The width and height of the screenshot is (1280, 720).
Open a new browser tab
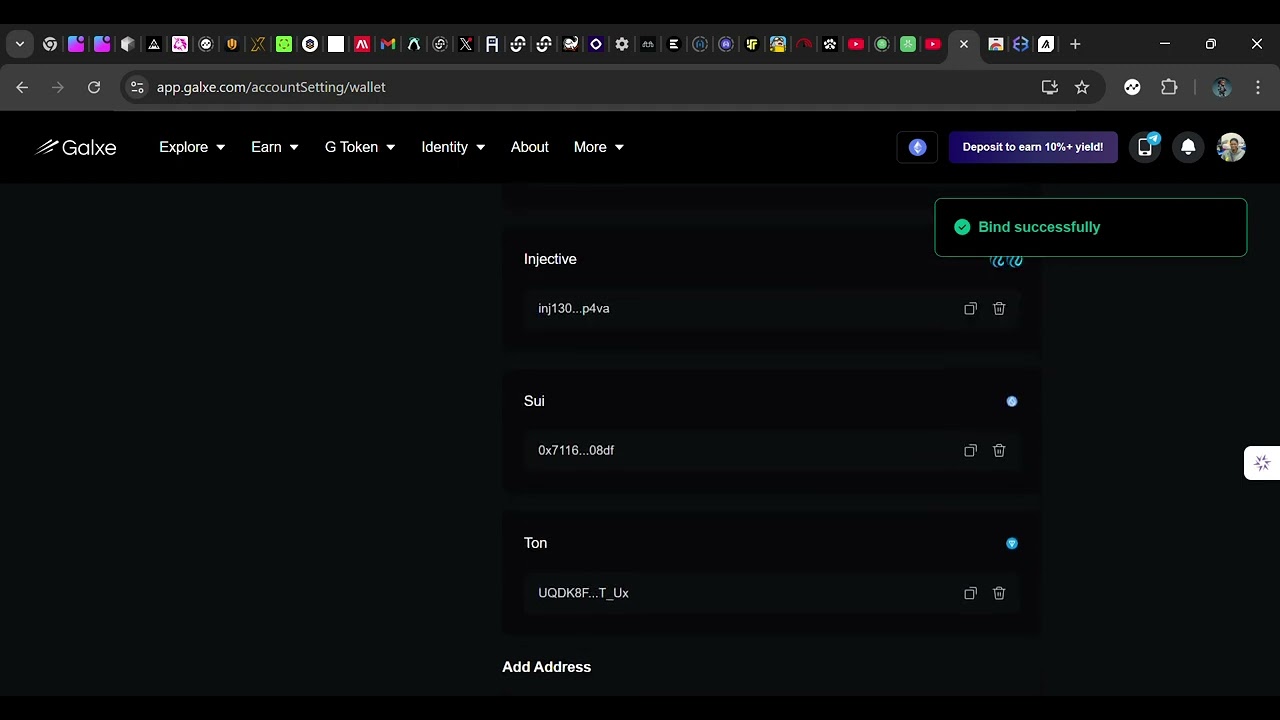coord(1075,44)
